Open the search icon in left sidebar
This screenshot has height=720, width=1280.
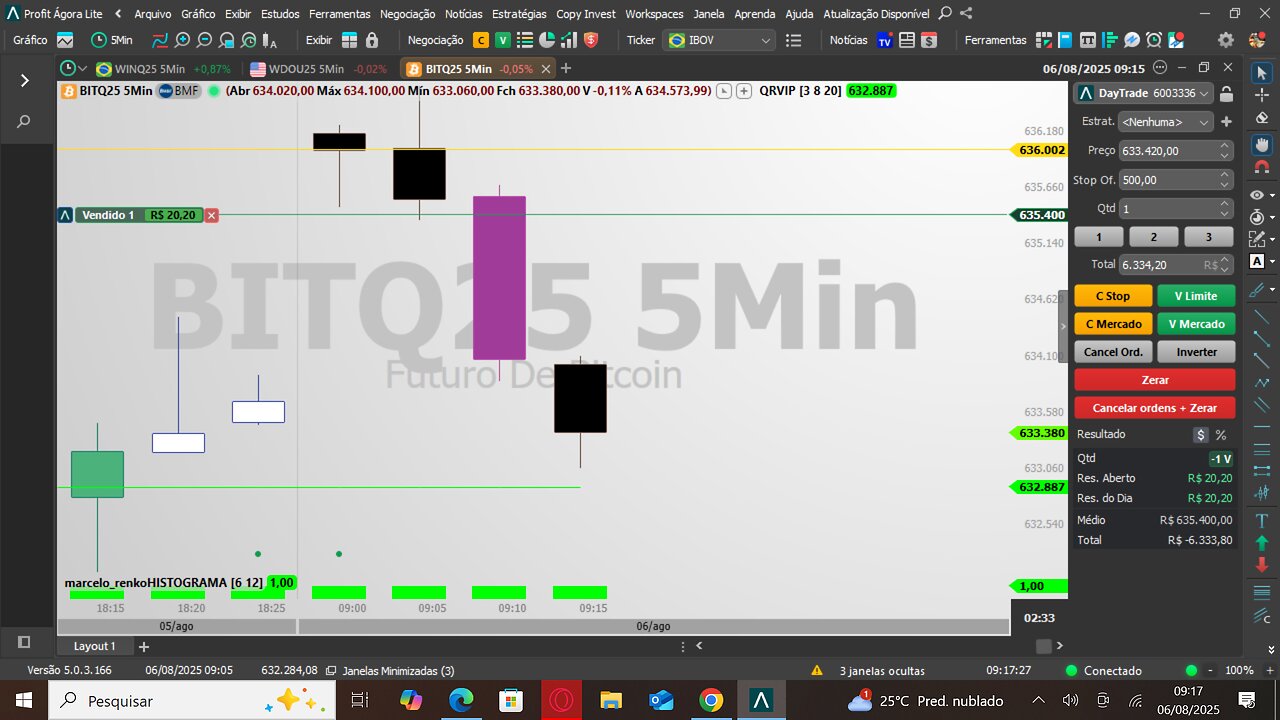[x=23, y=121]
